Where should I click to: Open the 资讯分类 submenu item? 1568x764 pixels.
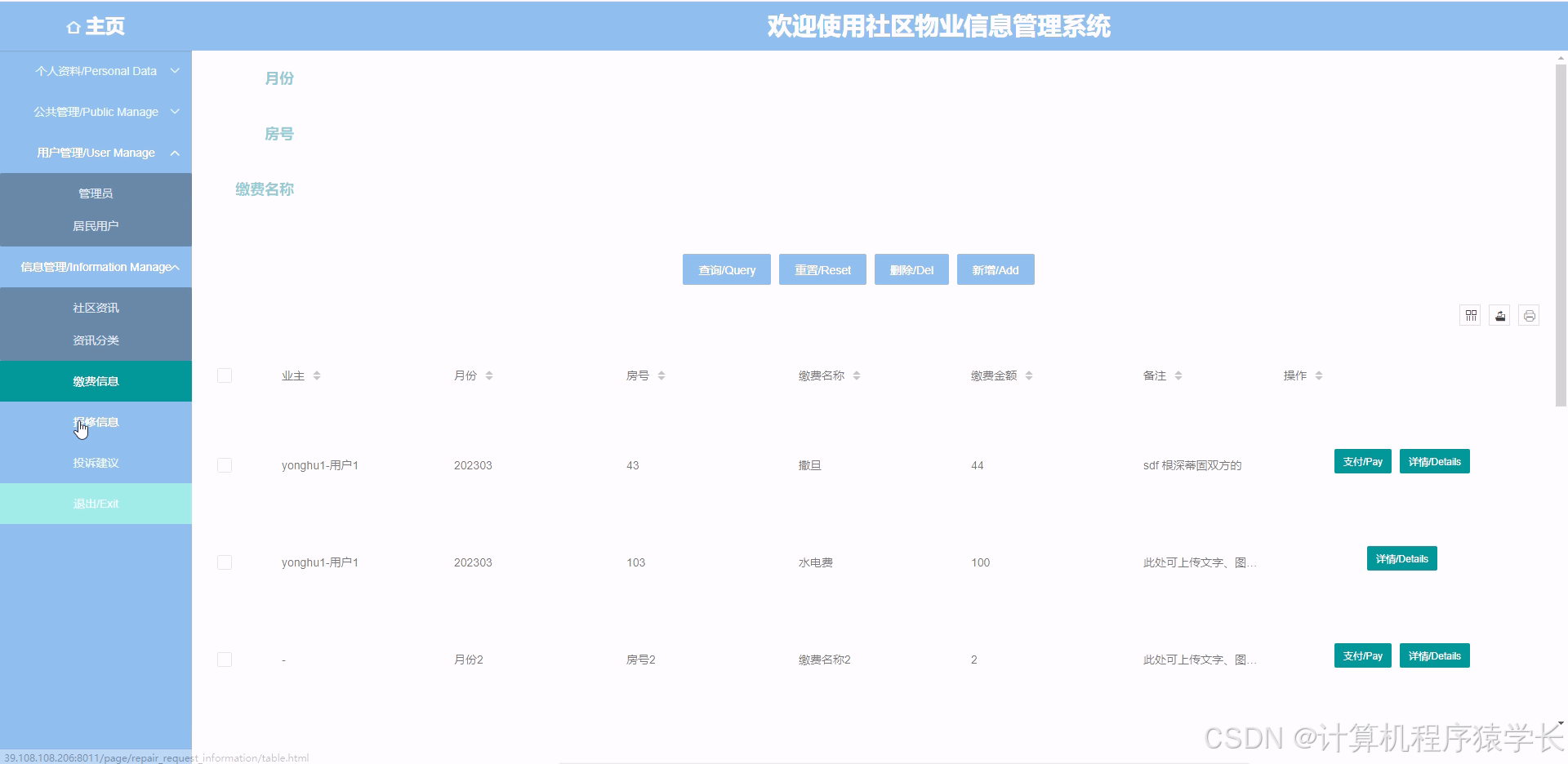(x=96, y=340)
